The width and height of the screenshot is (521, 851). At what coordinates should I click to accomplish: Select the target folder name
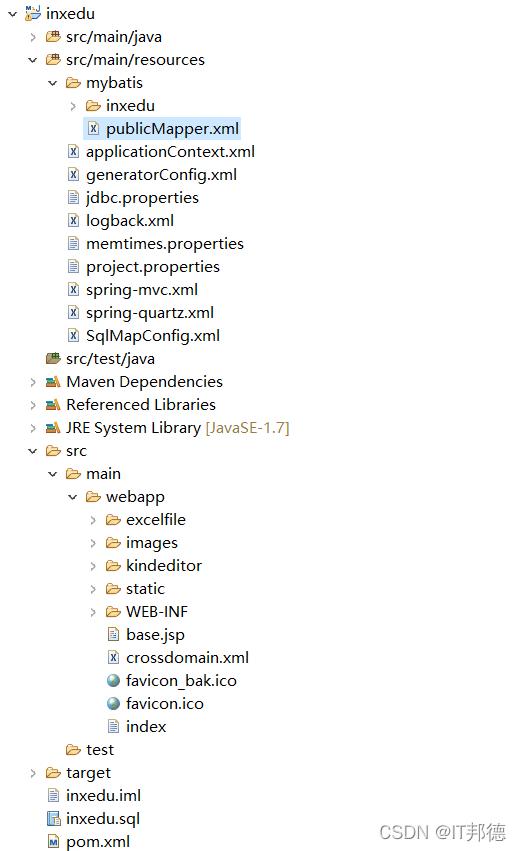point(88,773)
